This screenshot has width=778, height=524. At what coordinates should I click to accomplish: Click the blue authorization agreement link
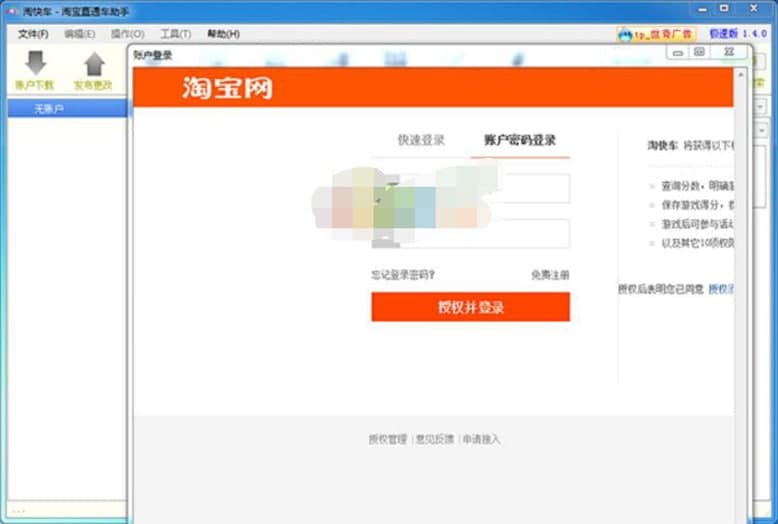pos(721,289)
